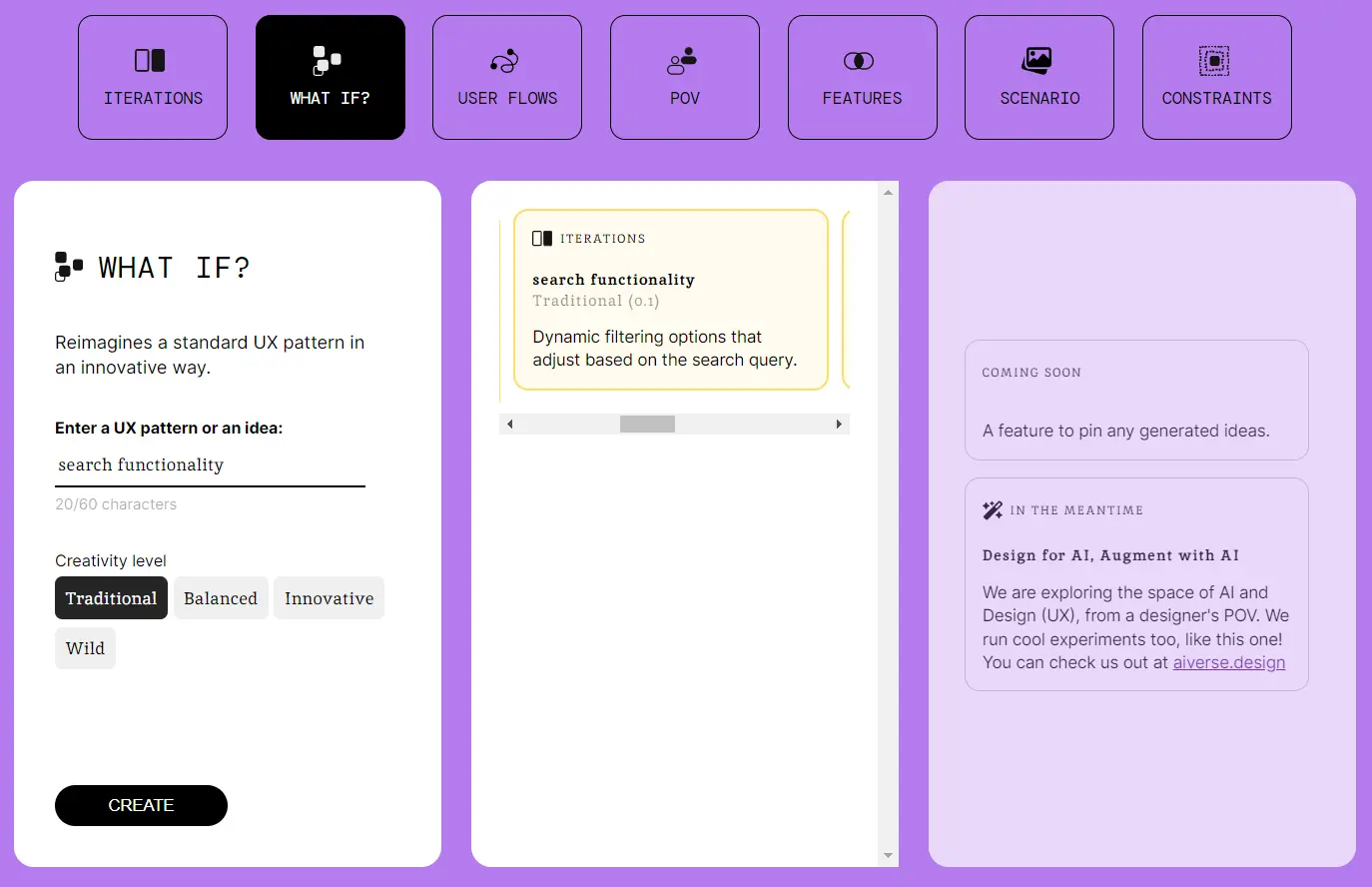Screen dimensions: 1372x887
Task: Set creativity level to Balanced
Action: (221, 598)
